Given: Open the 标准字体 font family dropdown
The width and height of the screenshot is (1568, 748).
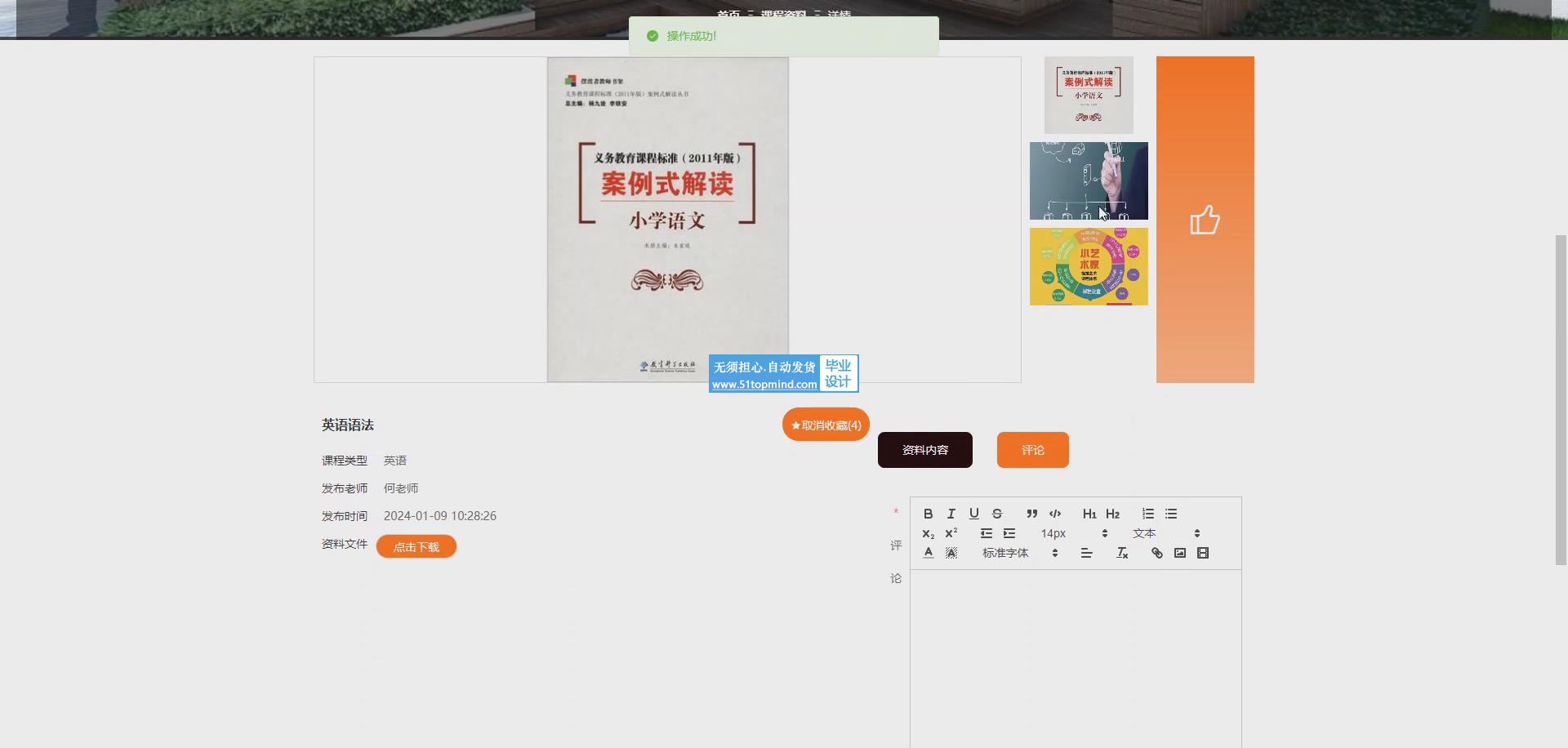Looking at the screenshot, I should click(x=1020, y=553).
